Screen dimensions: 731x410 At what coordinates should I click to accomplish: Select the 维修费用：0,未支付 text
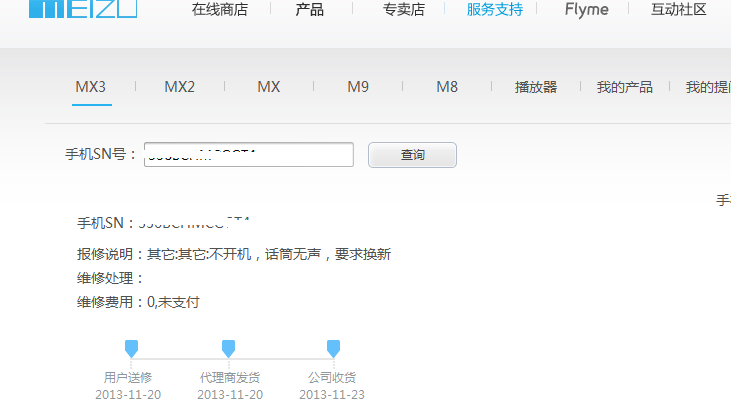coord(138,302)
